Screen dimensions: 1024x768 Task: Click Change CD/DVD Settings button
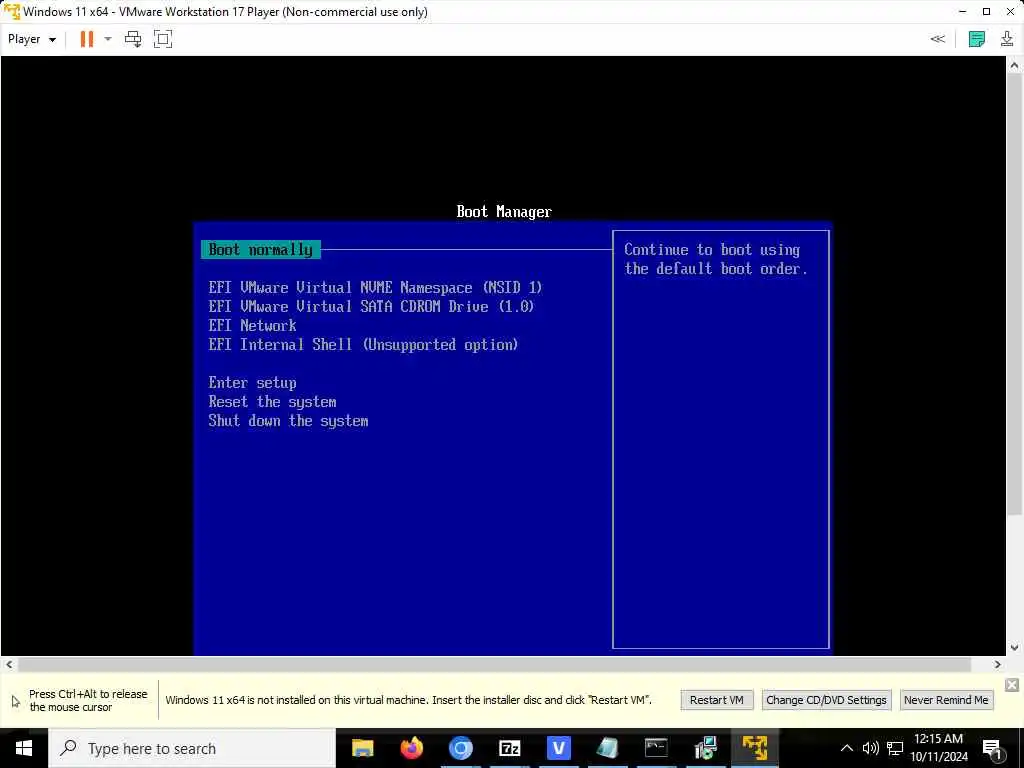[x=826, y=700]
